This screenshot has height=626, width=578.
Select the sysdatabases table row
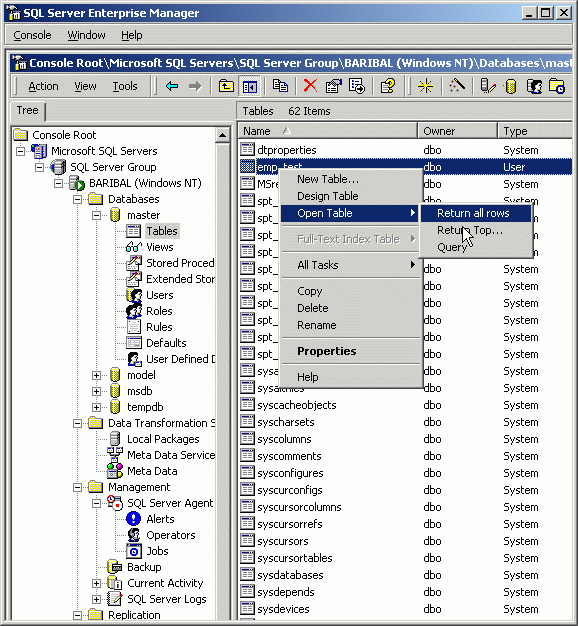(x=405, y=575)
